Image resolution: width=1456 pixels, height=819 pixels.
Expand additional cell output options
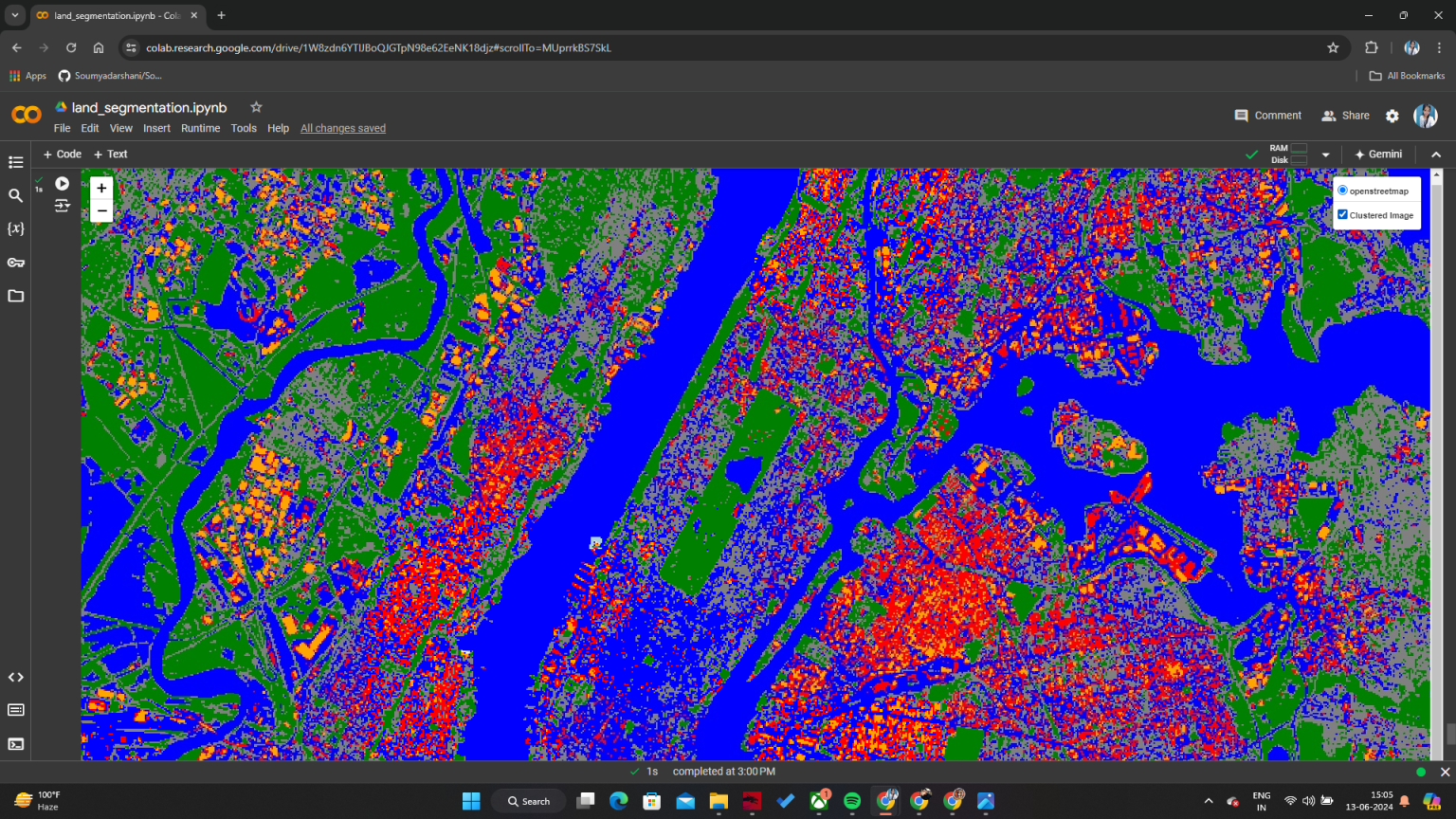click(61, 205)
